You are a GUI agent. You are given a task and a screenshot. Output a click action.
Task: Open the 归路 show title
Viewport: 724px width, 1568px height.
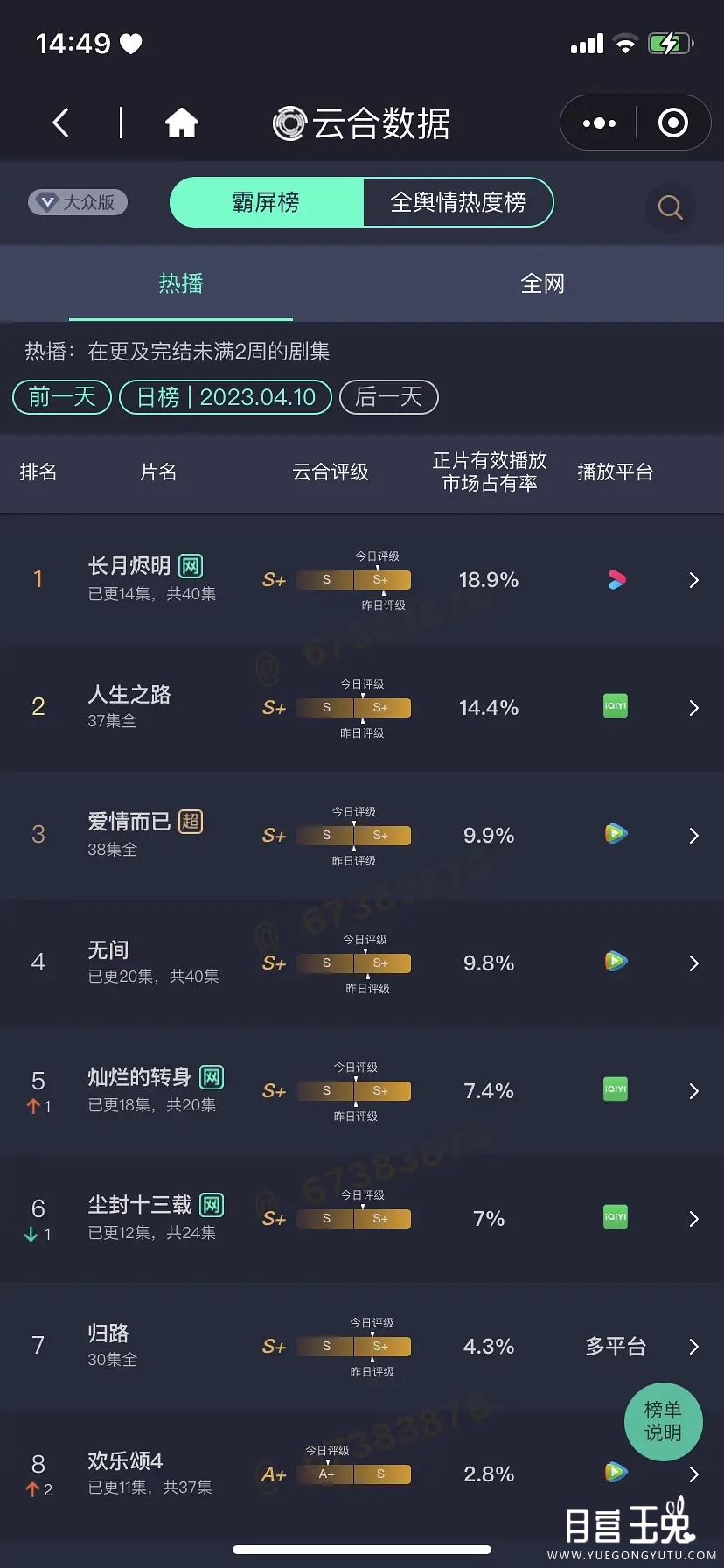(108, 1333)
